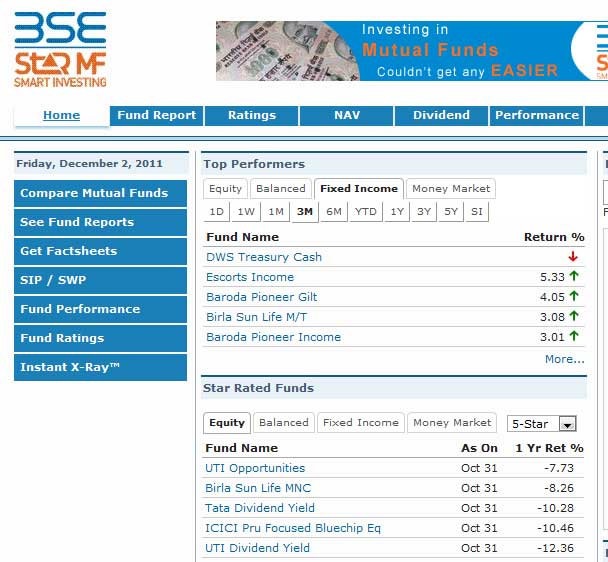Select Balanced tab in Top Performers
Viewport: 608px width, 562px height.
tap(281, 189)
